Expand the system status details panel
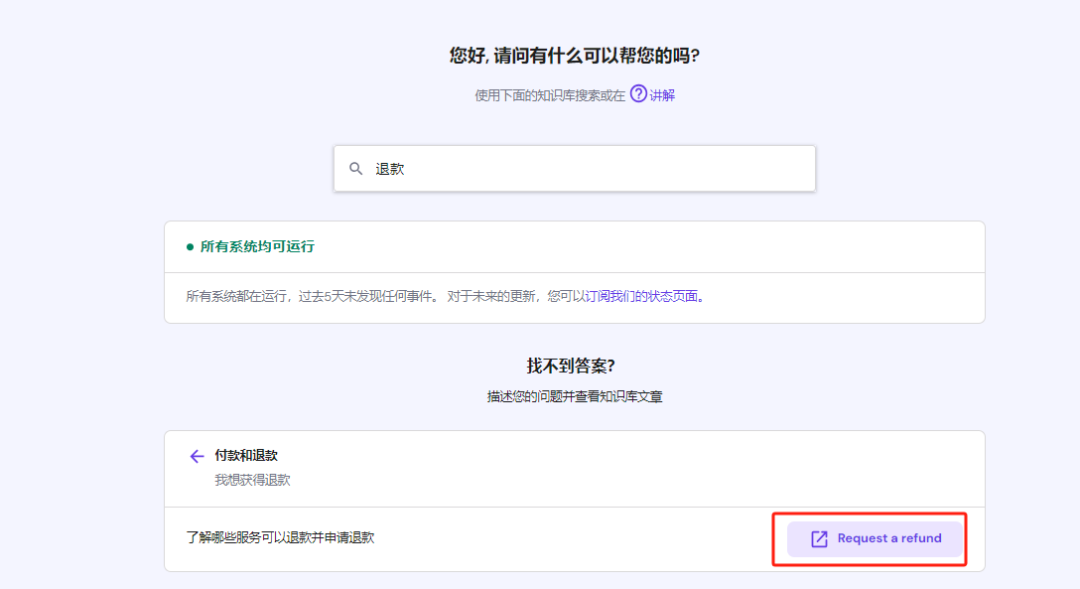This screenshot has width=1080, height=589. point(575,247)
